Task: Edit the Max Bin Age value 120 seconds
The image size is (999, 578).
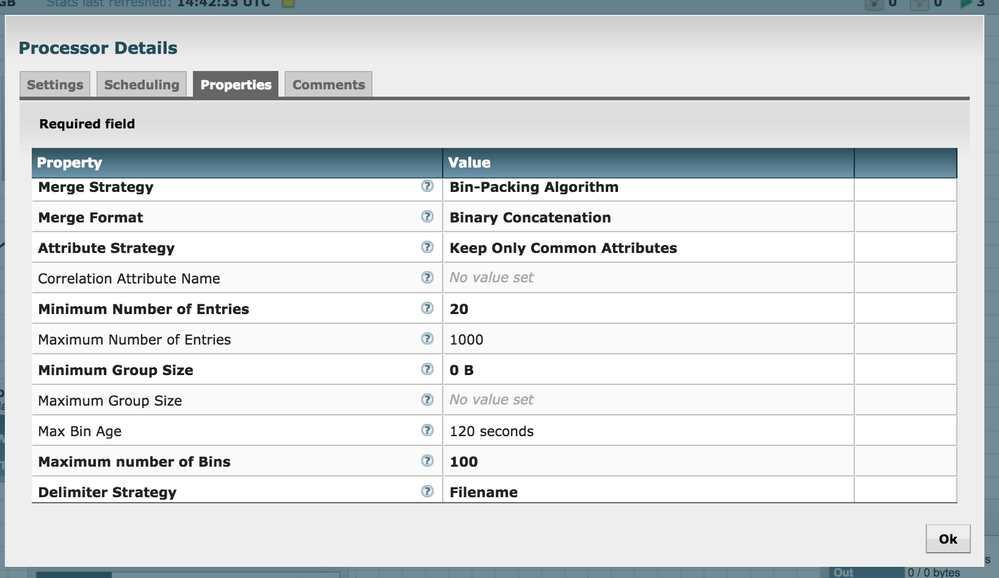Action: [649, 431]
